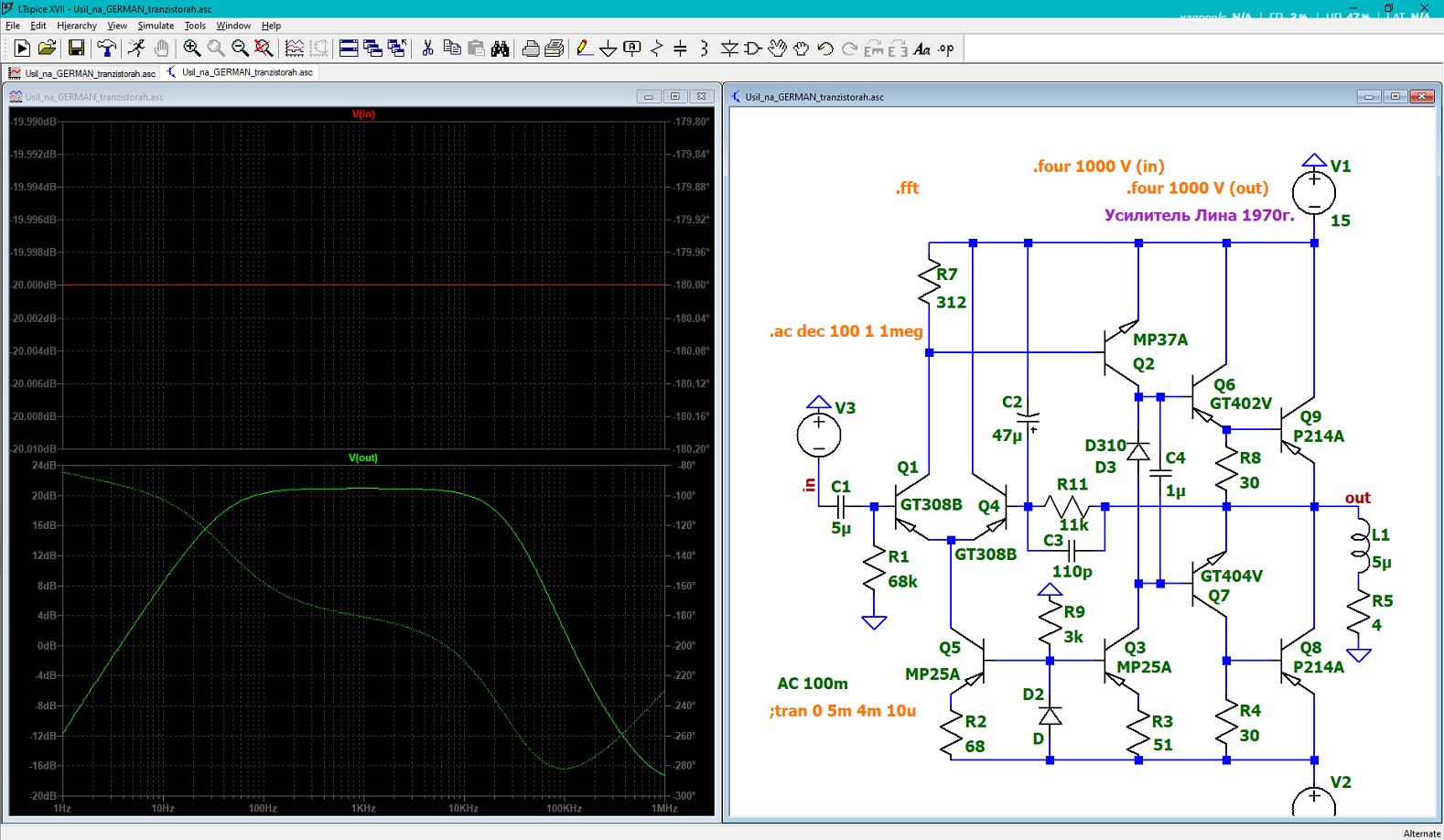This screenshot has width=1444, height=840.
Task: Open the Window menu
Action: [x=233, y=26]
